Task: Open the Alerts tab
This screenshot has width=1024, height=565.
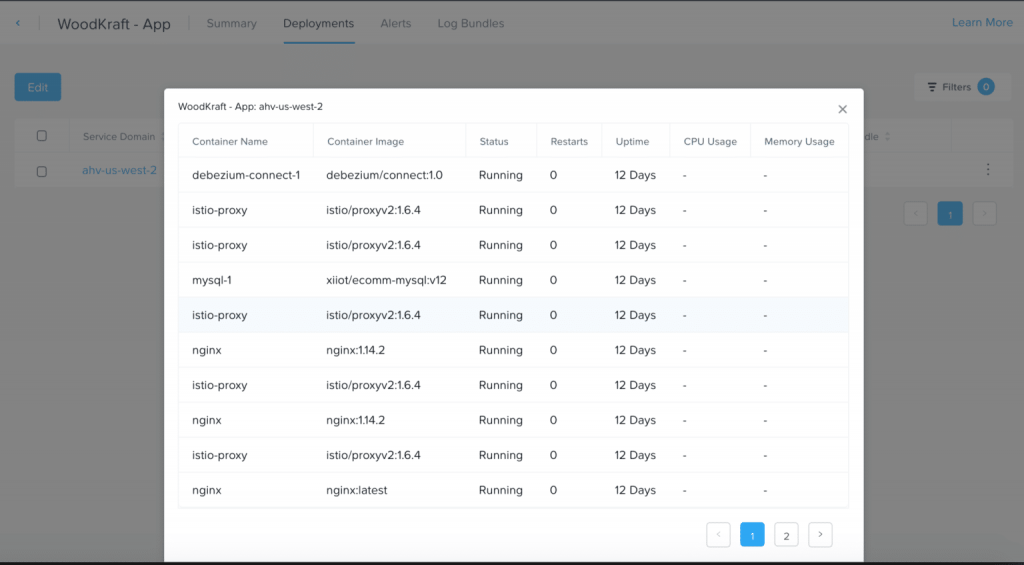Action: pyautogui.click(x=395, y=23)
